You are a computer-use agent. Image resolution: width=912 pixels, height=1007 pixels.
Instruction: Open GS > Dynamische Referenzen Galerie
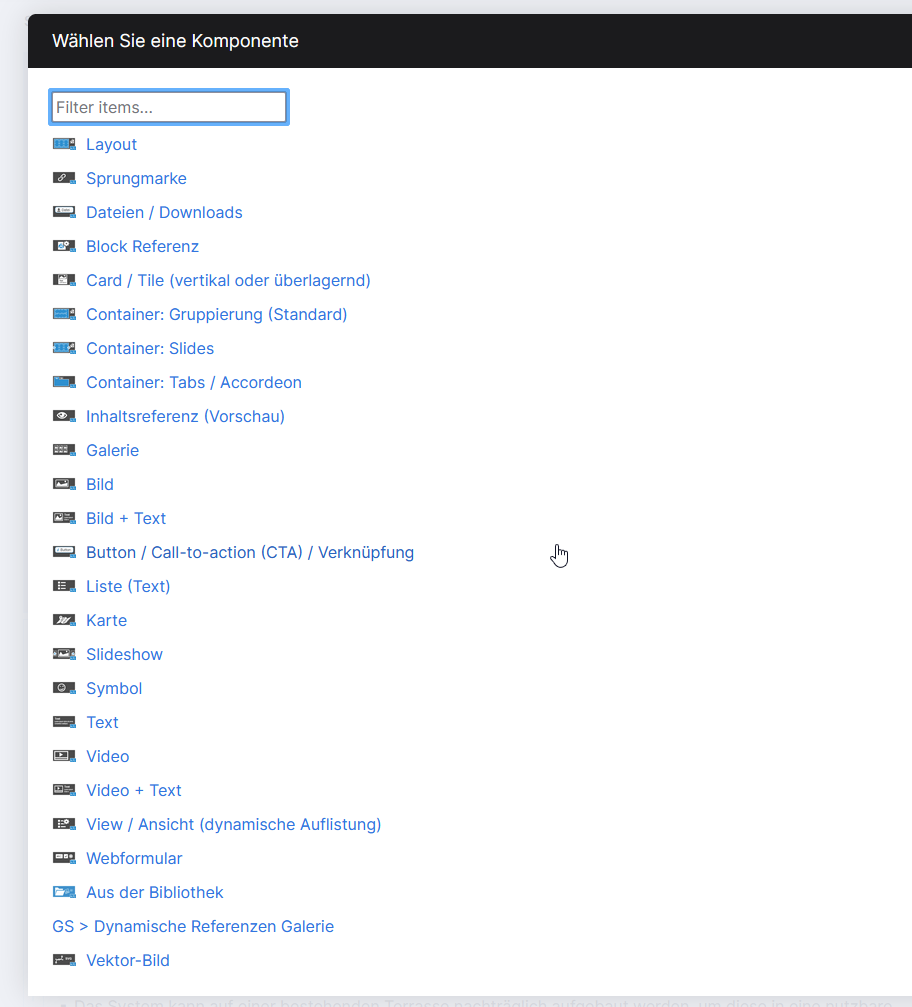point(192,925)
